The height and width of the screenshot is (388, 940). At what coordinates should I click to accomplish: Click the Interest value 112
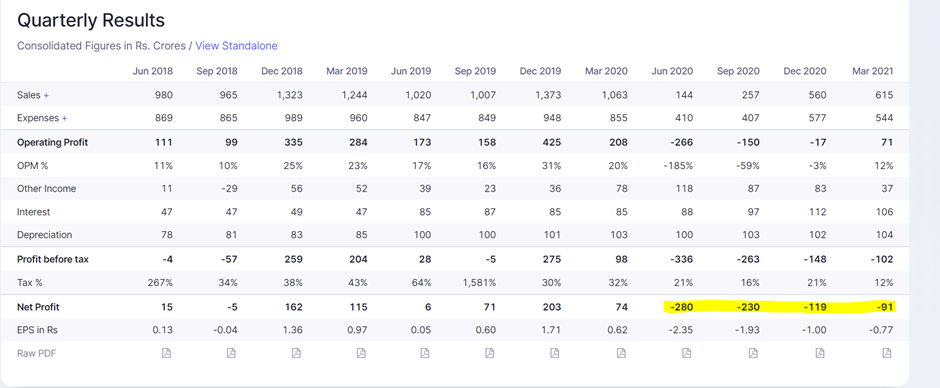pos(818,212)
